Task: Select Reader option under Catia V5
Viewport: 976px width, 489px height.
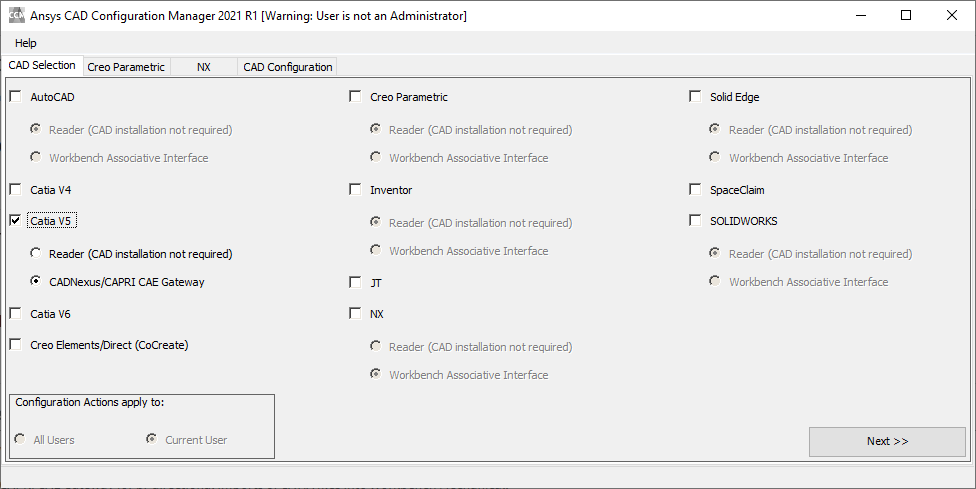Action: [x=36, y=254]
